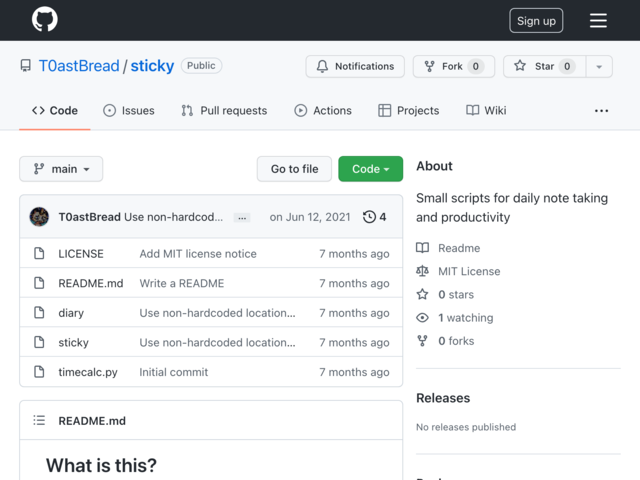Click the repository icon beside T0astBread
Image resolution: width=640 pixels, height=480 pixels.
coord(26,66)
